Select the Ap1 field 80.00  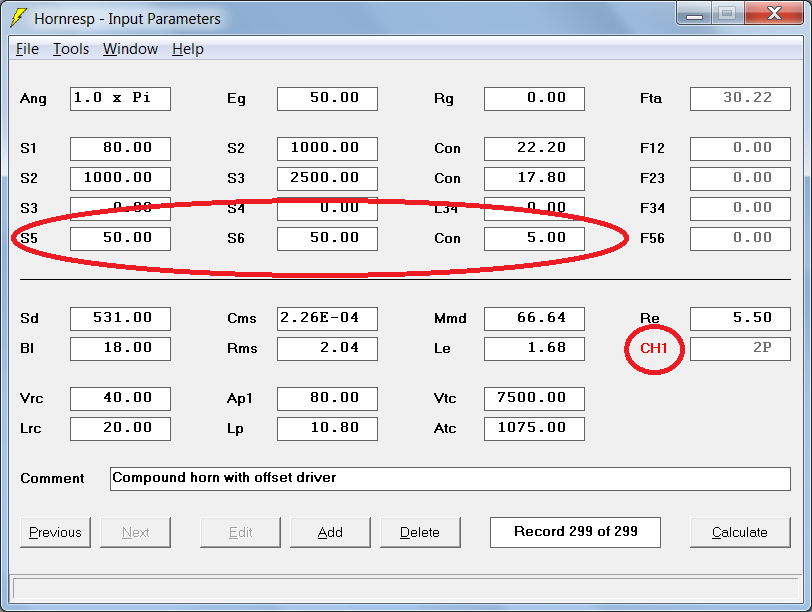327,399
